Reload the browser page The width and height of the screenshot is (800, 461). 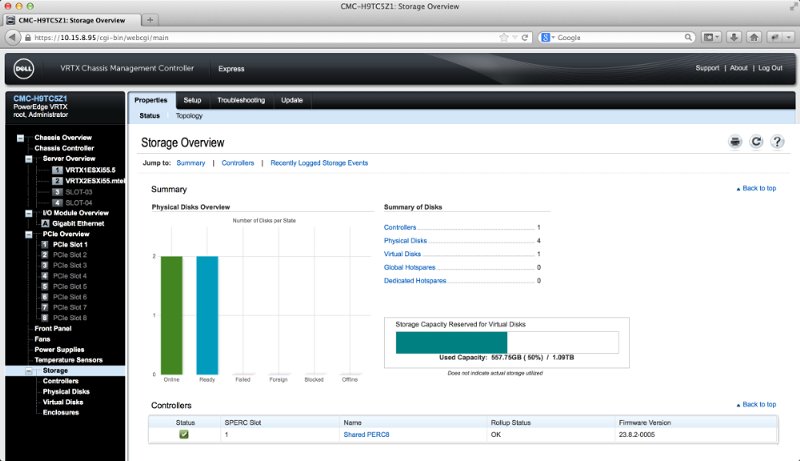(x=524, y=37)
